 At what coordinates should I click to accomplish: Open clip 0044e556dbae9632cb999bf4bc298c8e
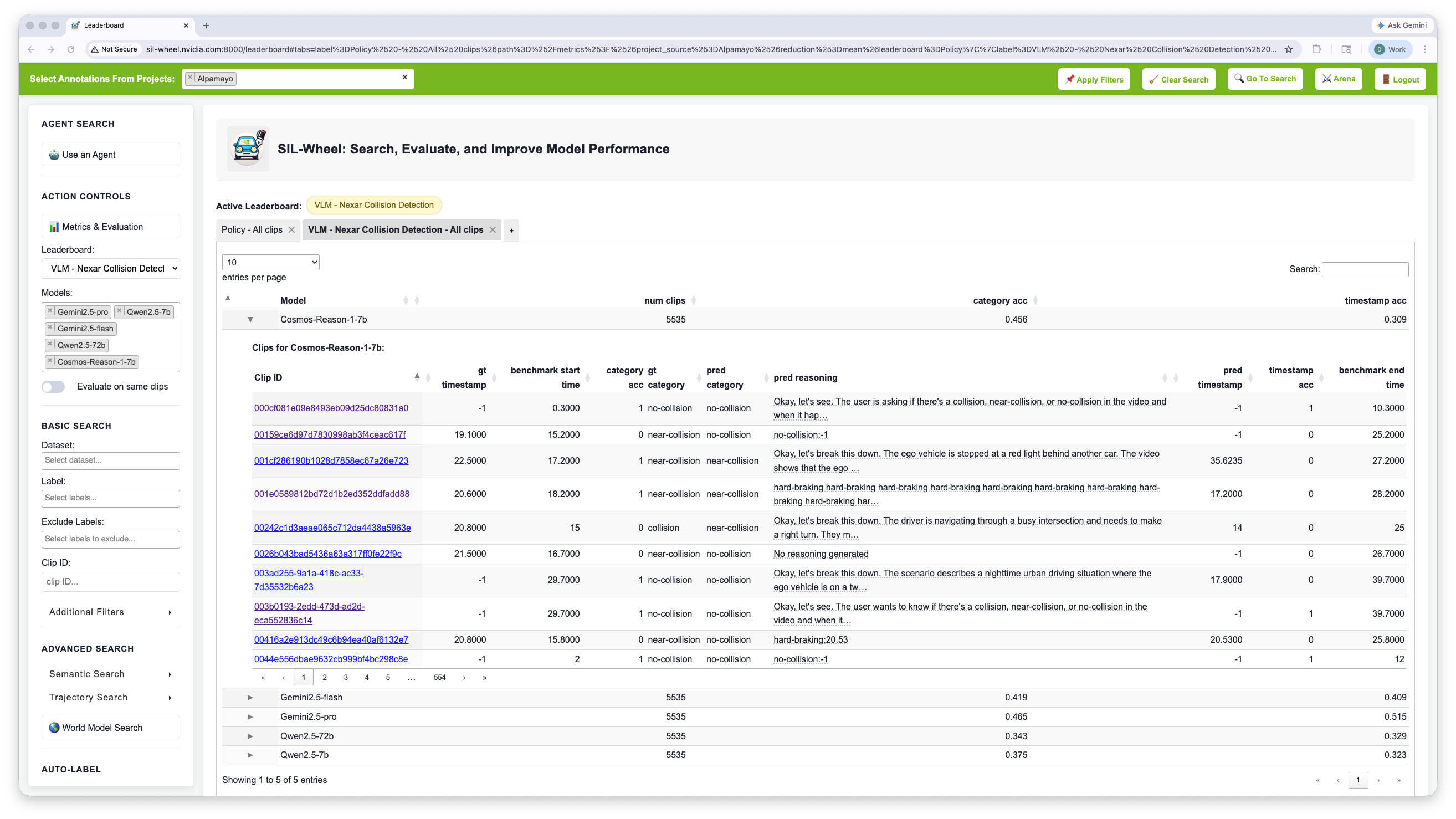click(331, 659)
